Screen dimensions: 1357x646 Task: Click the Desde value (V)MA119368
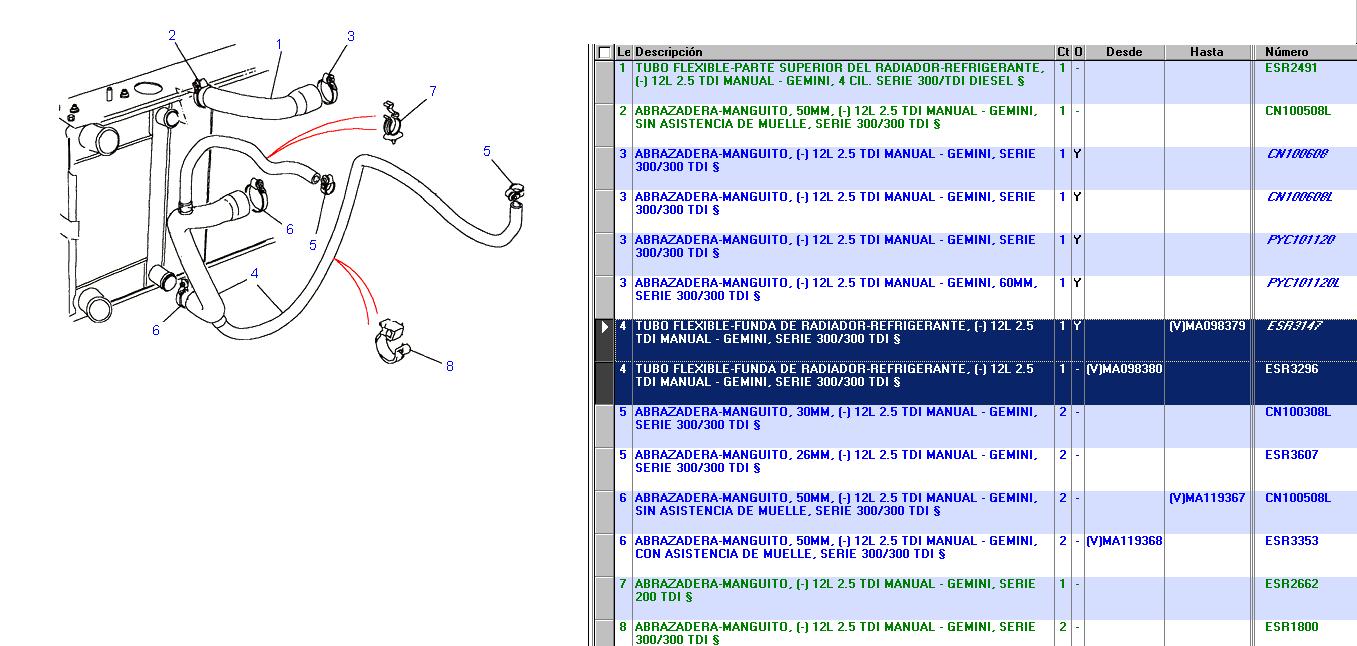[x=1124, y=541]
